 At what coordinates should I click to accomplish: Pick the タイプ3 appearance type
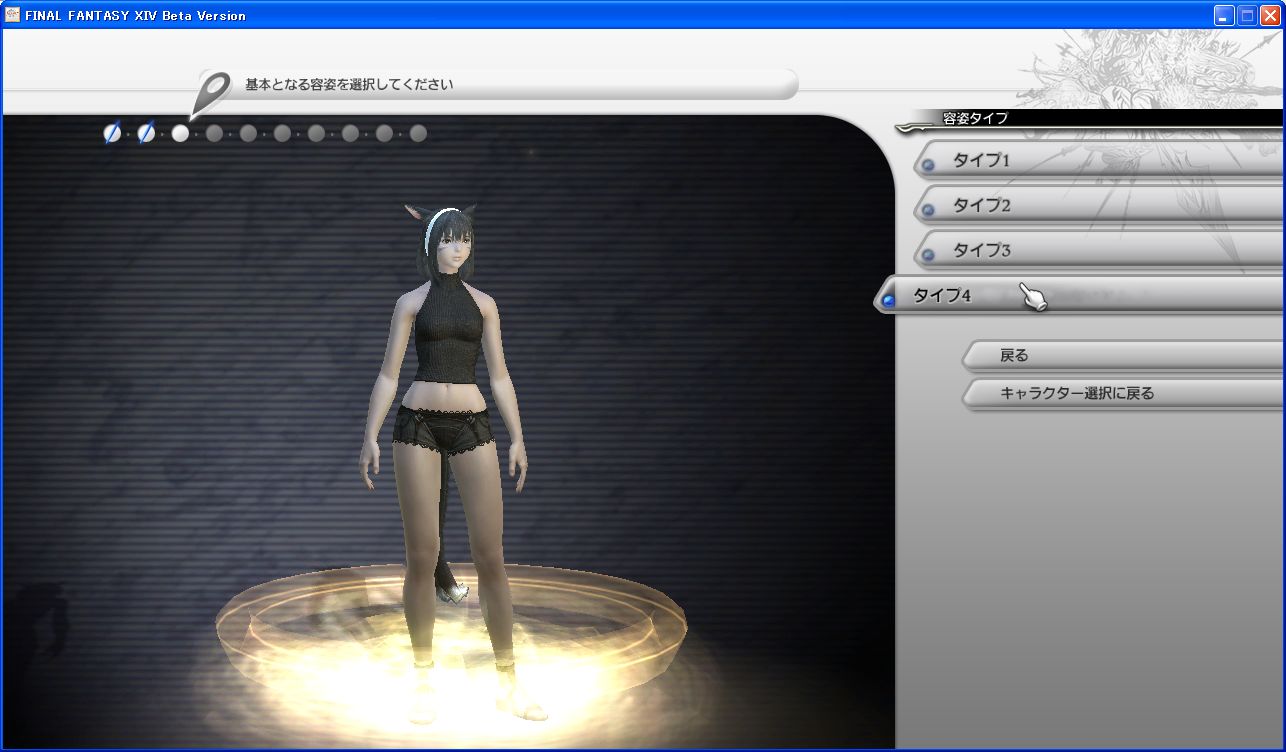(1098, 250)
